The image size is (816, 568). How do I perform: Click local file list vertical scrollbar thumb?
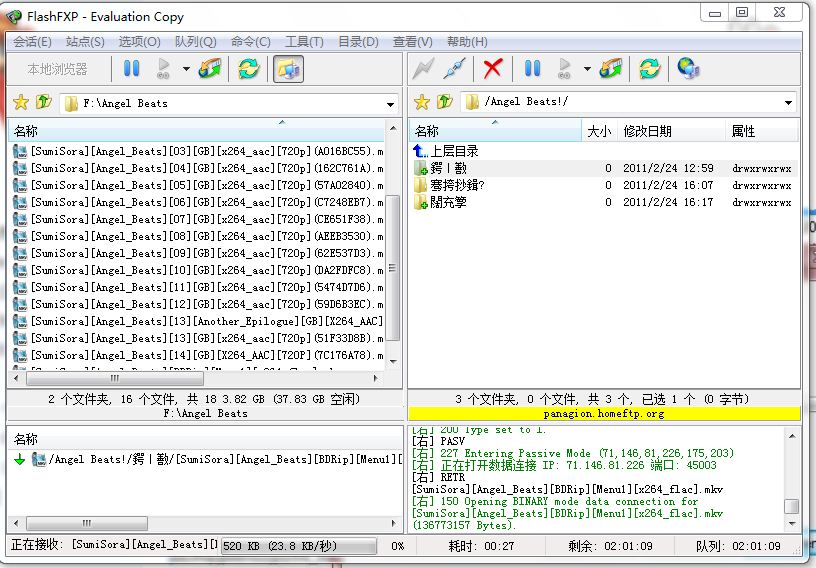click(x=393, y=268)
